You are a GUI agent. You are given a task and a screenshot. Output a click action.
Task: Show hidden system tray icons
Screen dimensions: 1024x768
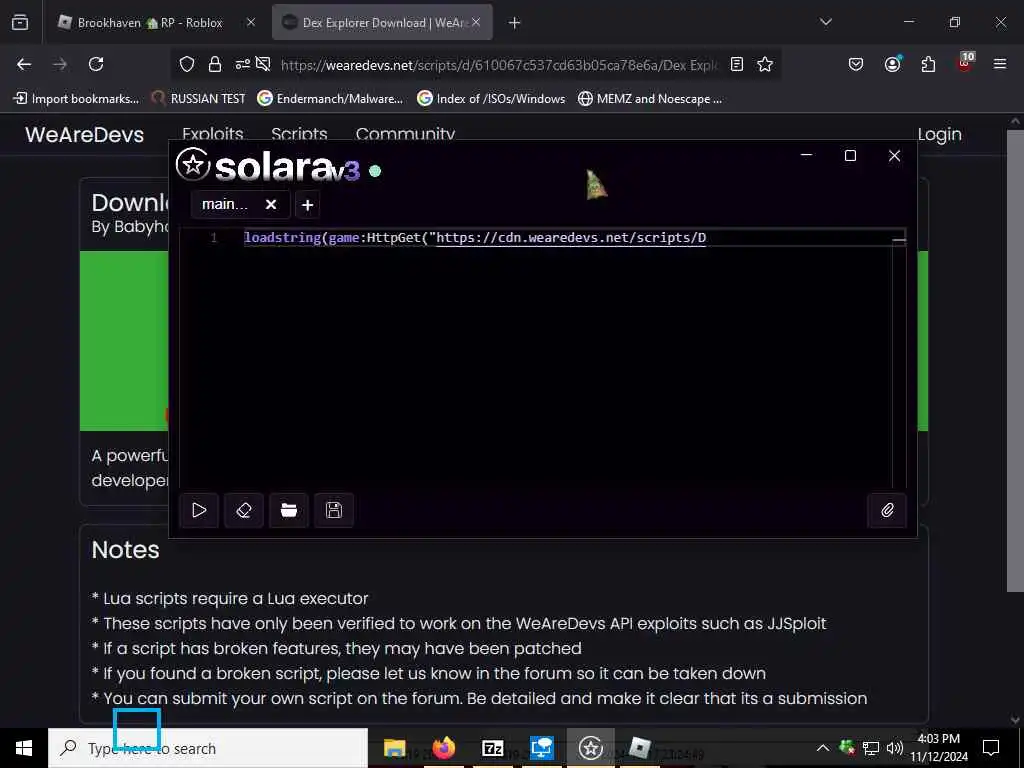click(x=823, y=748)
